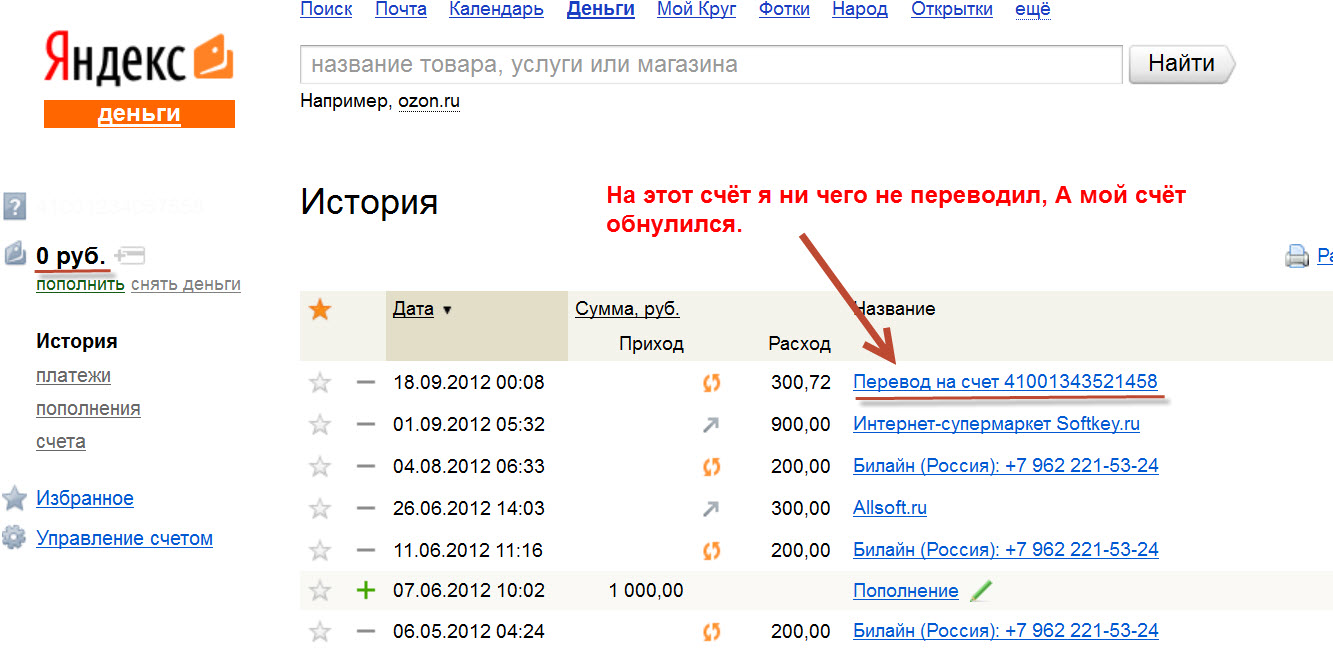Click the card icon next to balance
The height and width of the screenshot is (660, 1333).
click(x=130, y=255)
